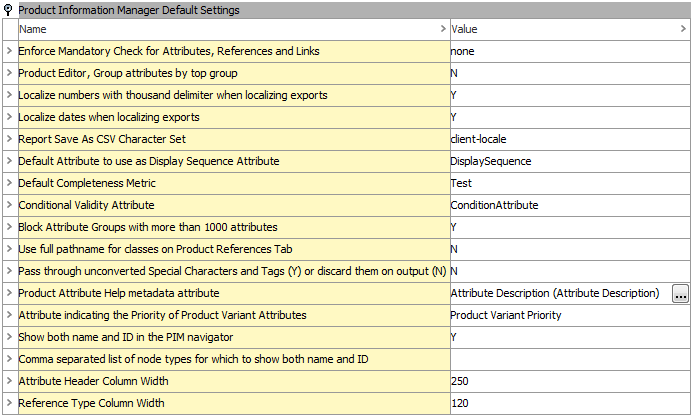The image size is (691, 415).
Task: Expand the Conditional Validity Attribute row
Action: [x=9, y=205]
